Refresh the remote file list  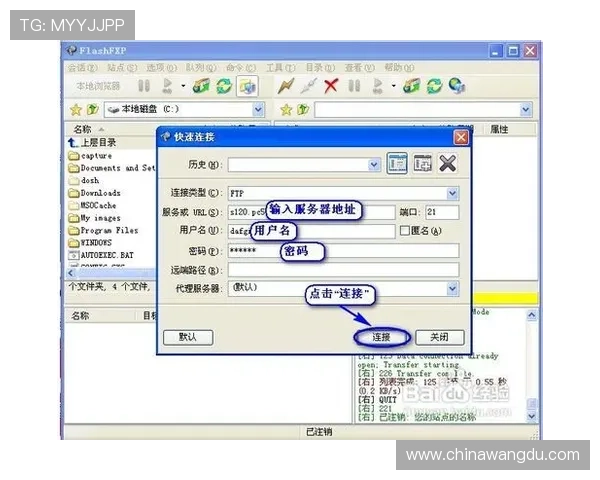point(434,86)
